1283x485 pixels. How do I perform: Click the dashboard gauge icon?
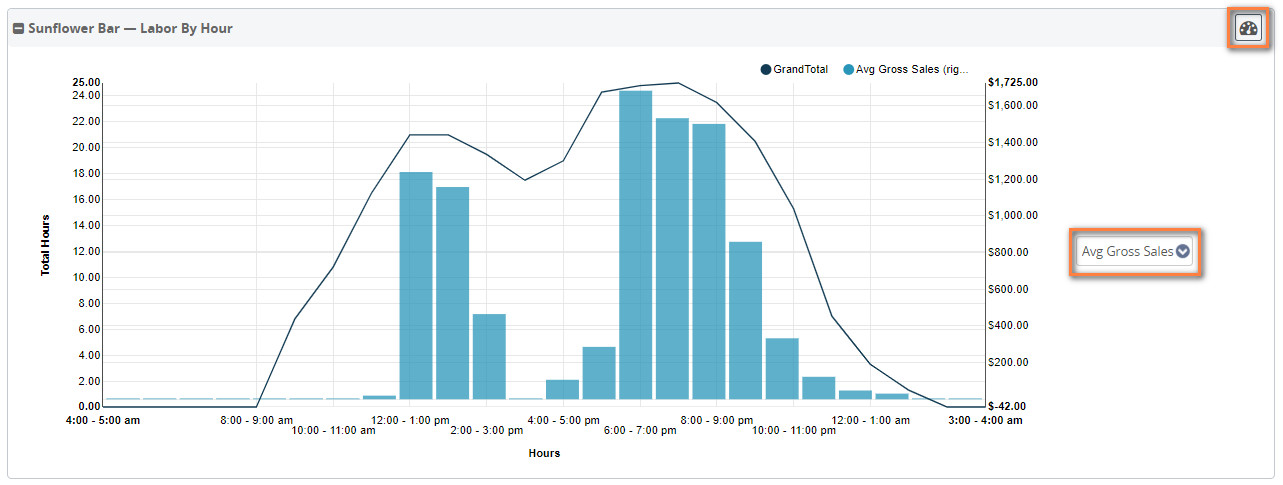[x=1248, y=28]
